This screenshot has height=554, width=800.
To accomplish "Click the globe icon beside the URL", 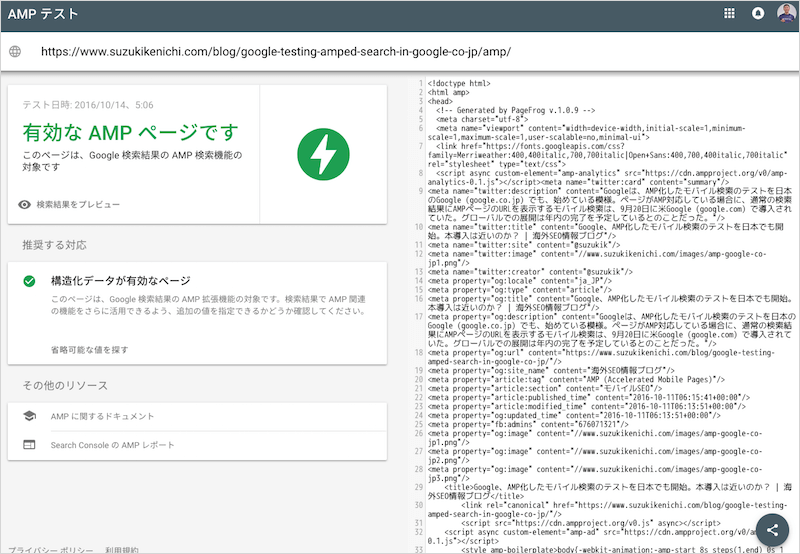I will tap(15, 52).
